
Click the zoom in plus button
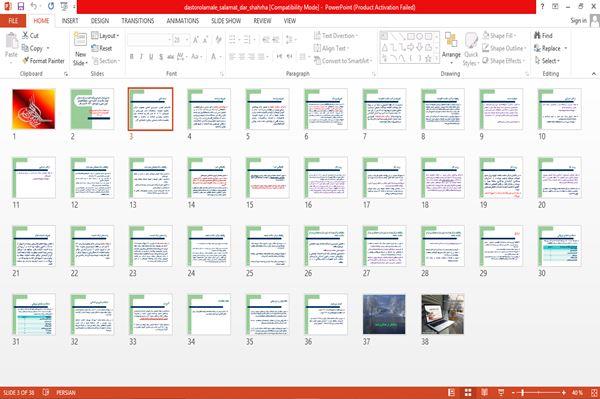pos(564,392)
